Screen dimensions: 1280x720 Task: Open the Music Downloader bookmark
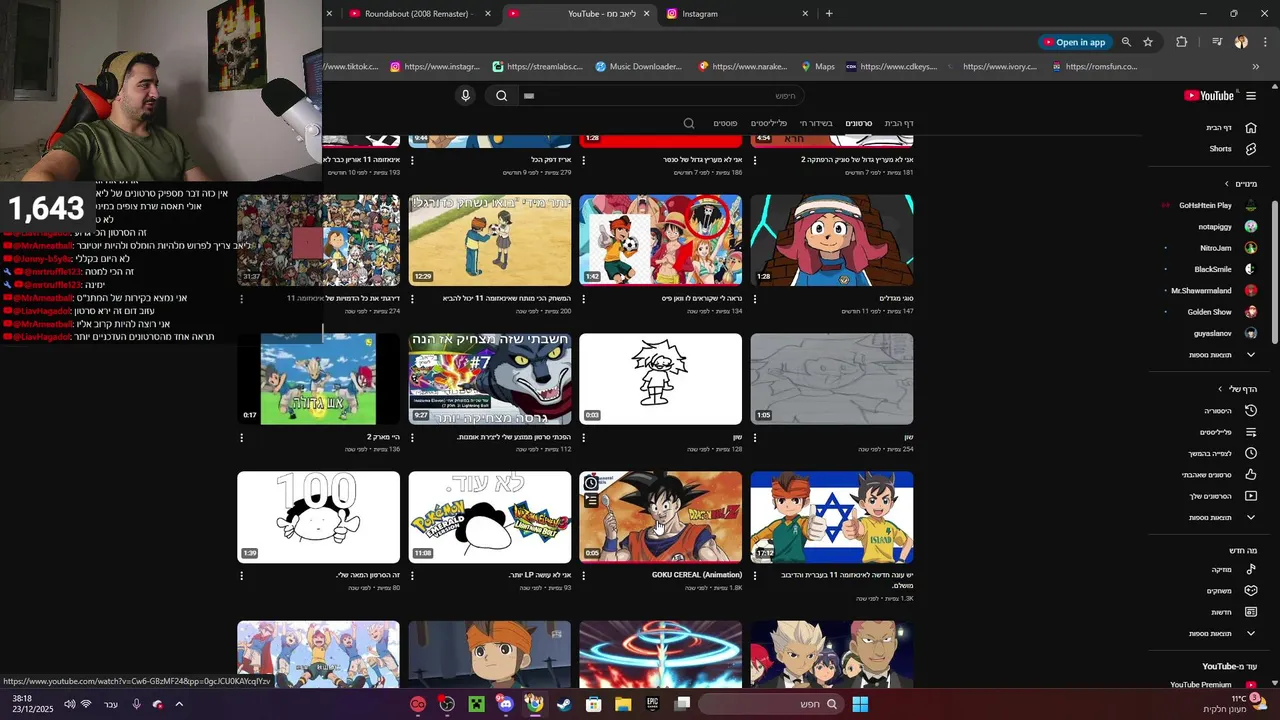638,67
